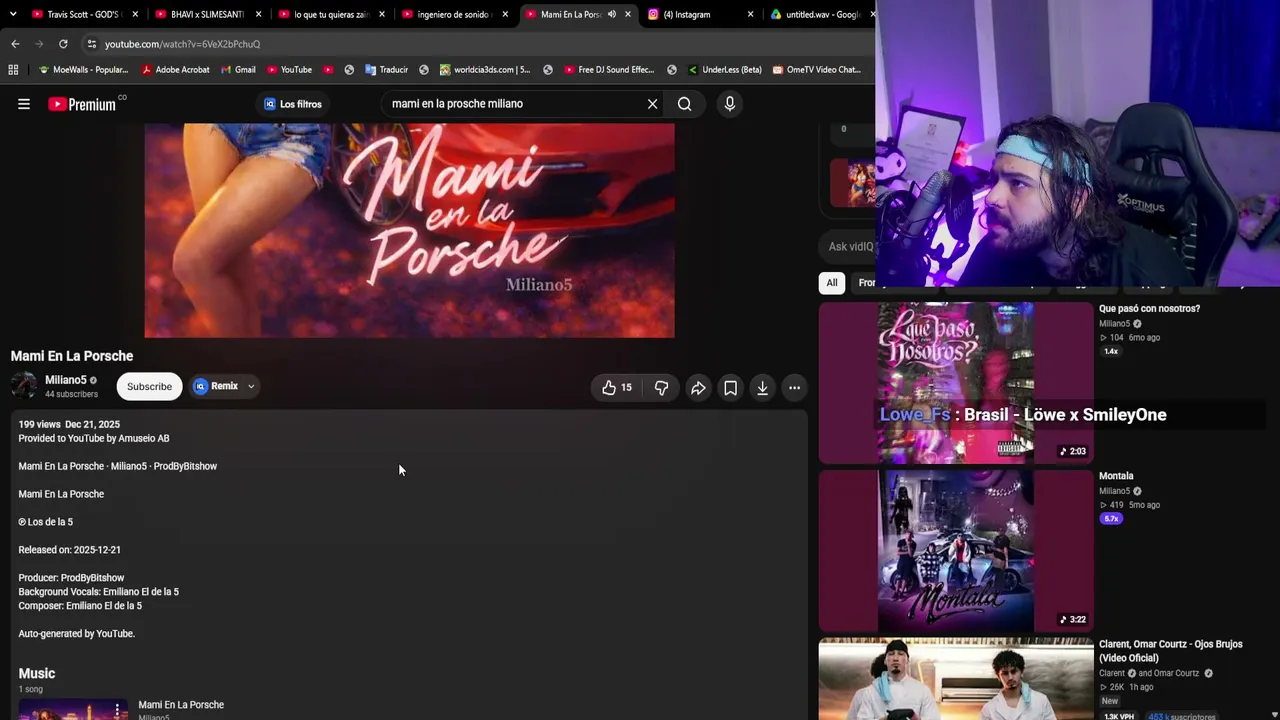Close the Mami En La Porsche tab
Image resolution: width=1280 pixels, height=720 pixels.
[x=628, y=14]
